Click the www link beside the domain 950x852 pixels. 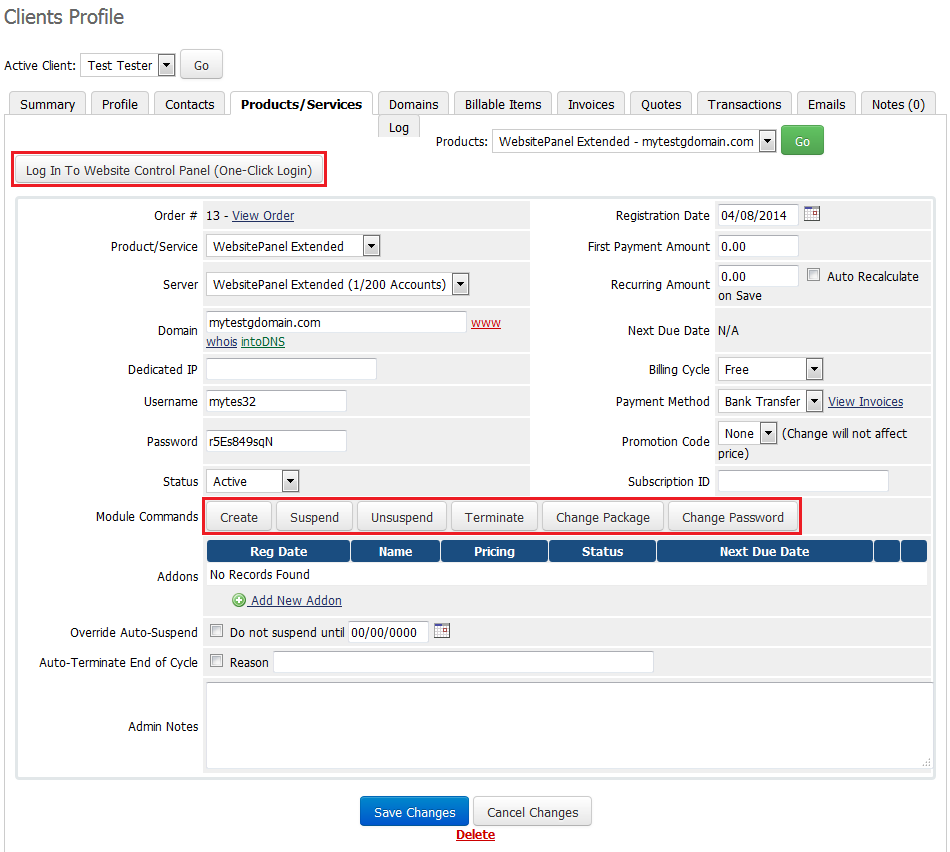[x=486, y=322]
